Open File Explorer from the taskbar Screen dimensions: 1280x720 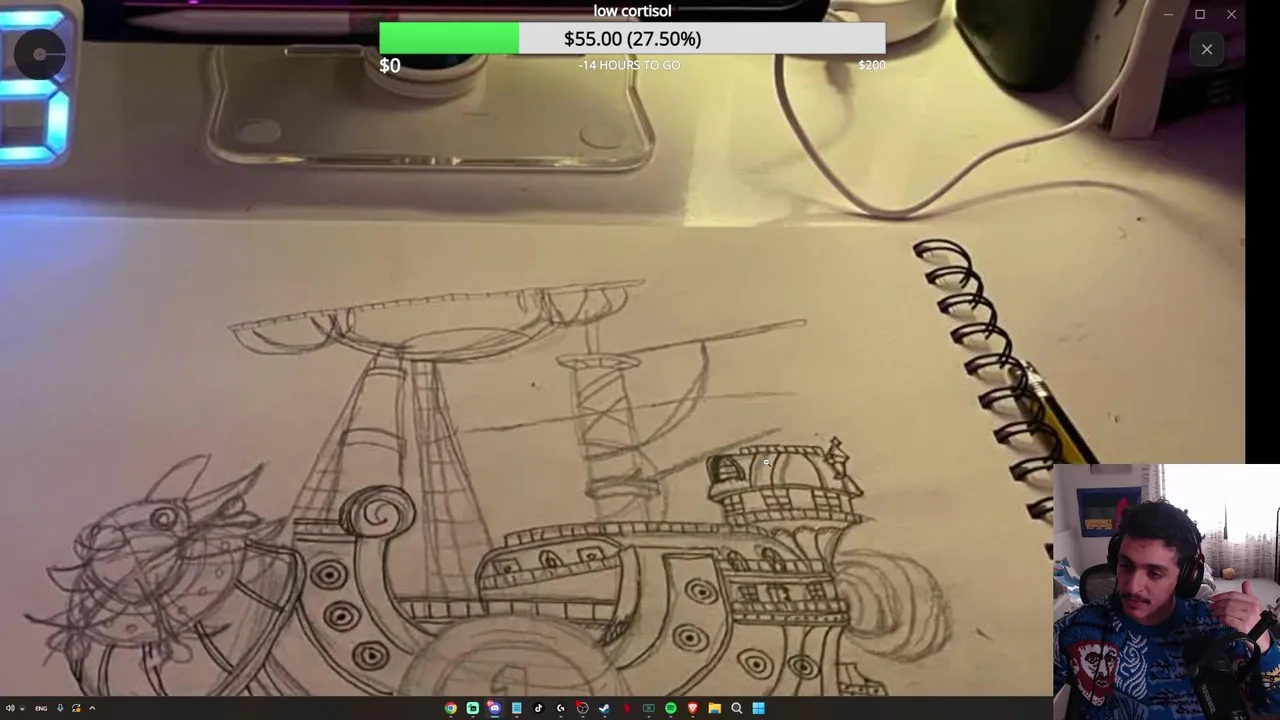click(x=714, y=708)
